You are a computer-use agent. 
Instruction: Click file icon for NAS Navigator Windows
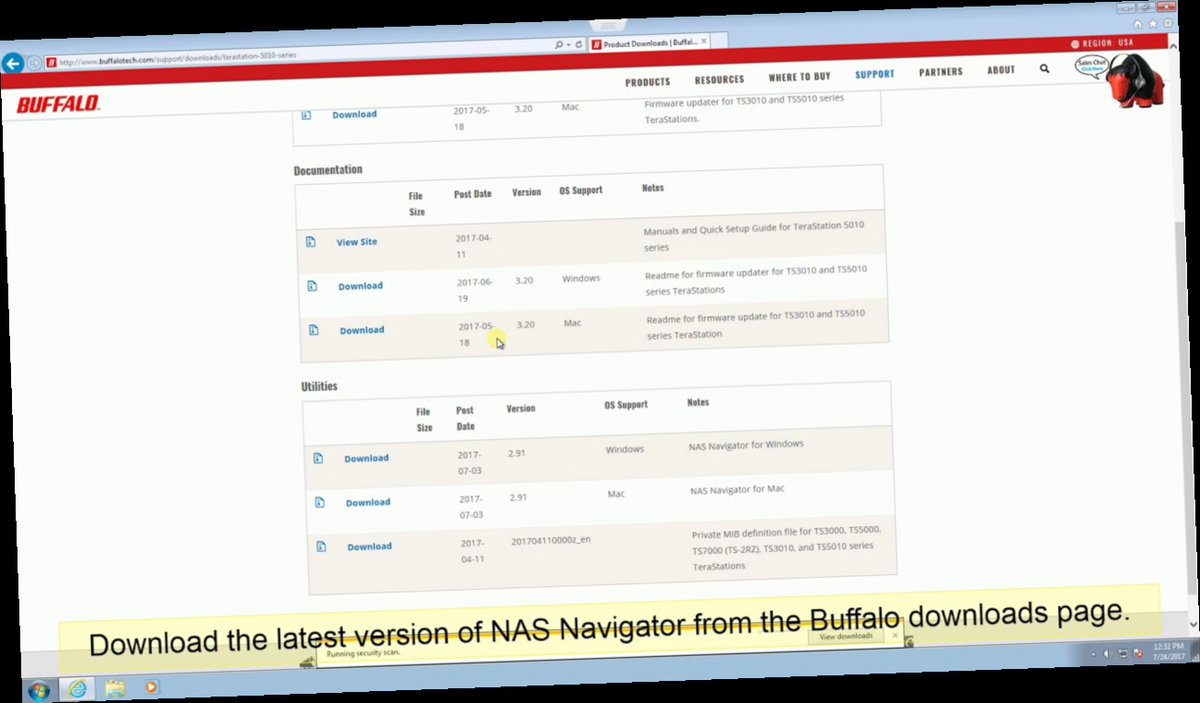pos(318,458)
